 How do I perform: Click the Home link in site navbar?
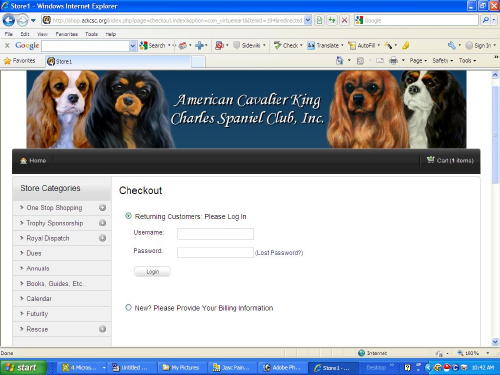pos(33,161)
